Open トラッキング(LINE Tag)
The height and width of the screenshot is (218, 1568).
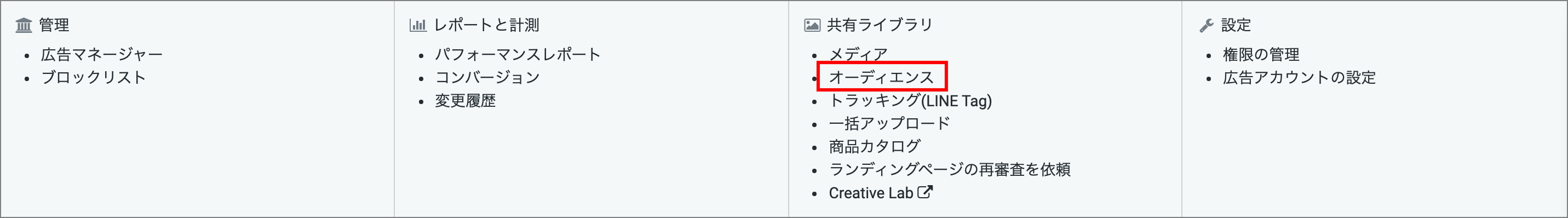click(910, 101)
